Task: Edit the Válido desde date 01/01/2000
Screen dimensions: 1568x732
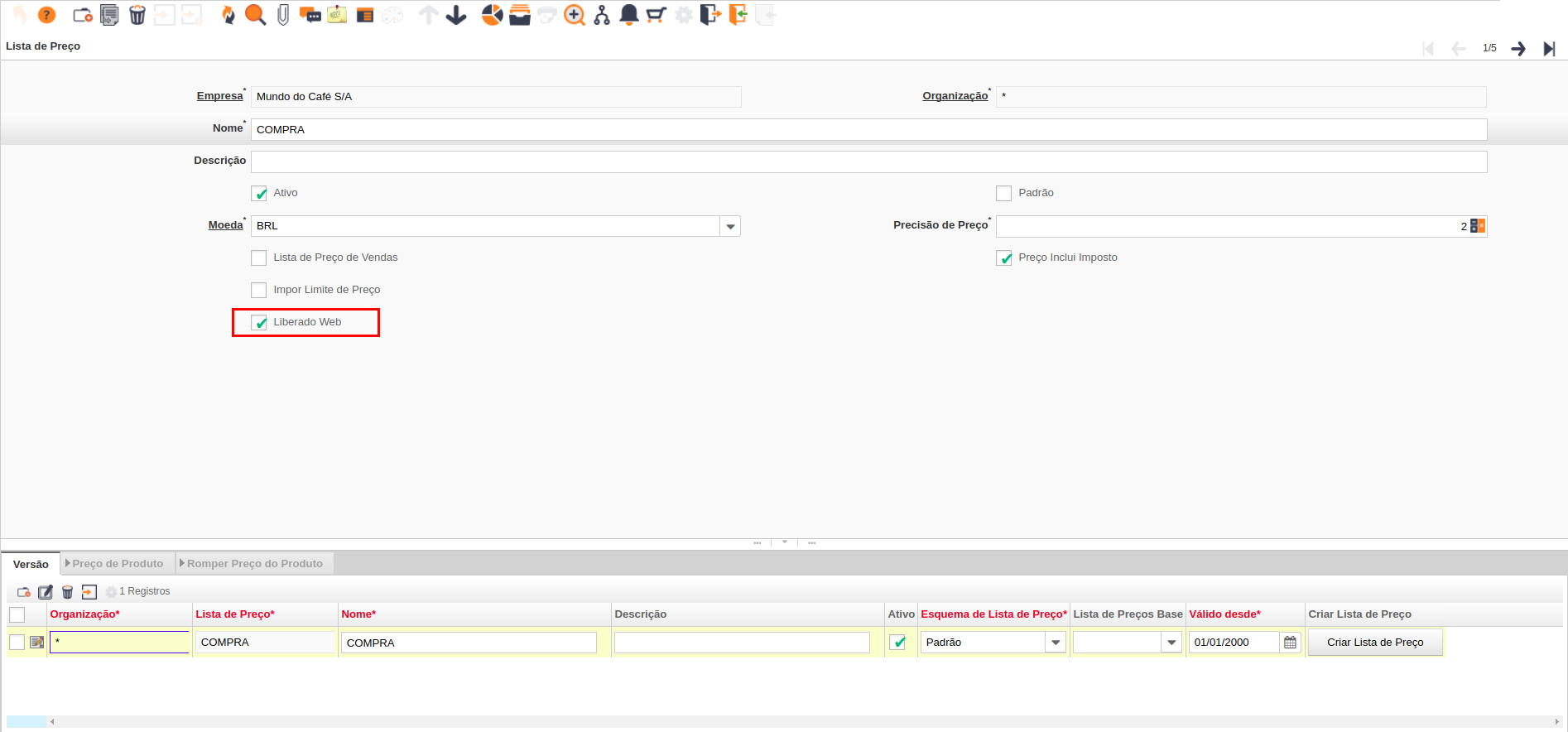Action: (x=1234, y=643)
